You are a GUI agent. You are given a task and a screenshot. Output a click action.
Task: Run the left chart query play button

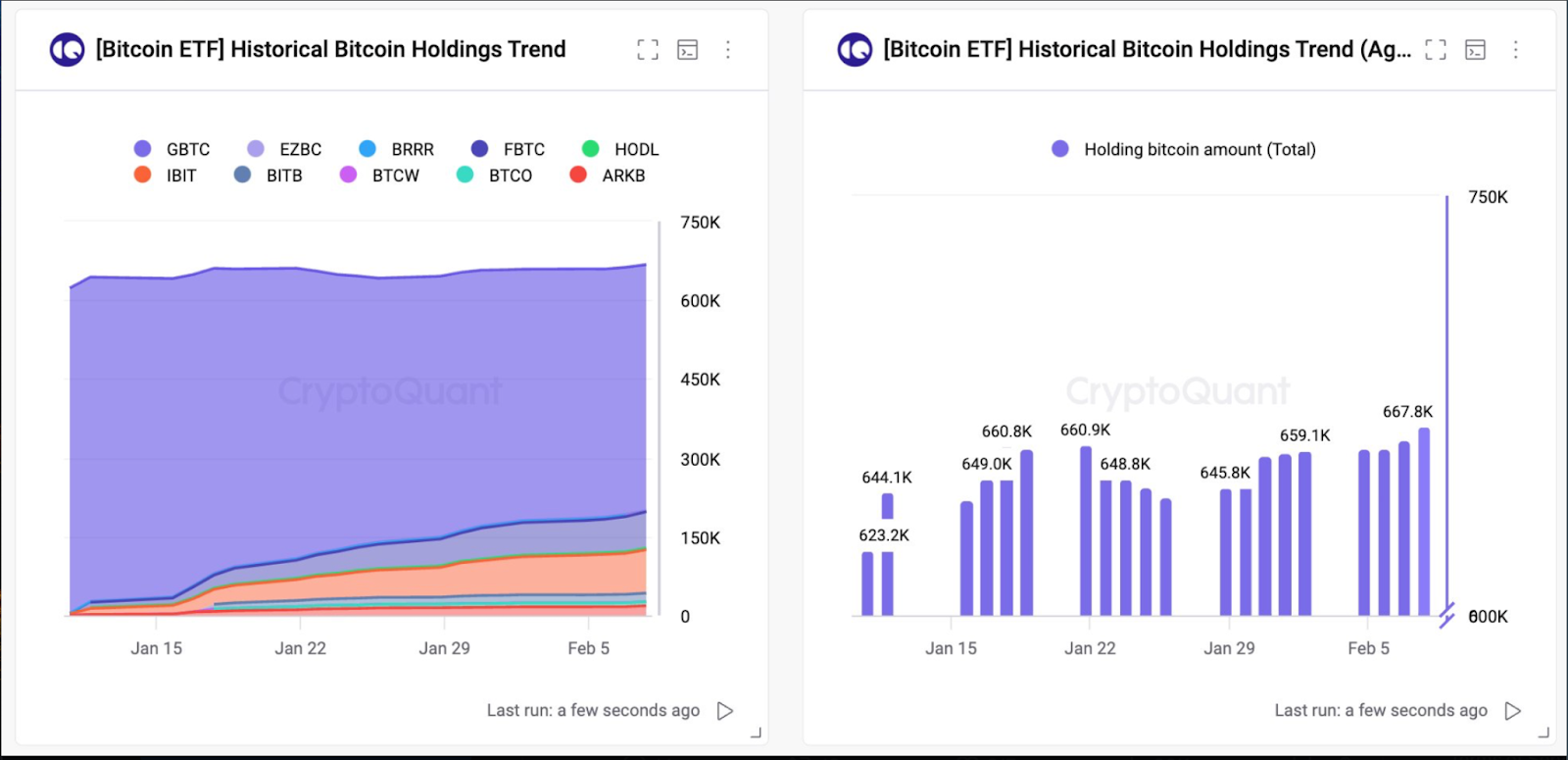pos(725,711)
